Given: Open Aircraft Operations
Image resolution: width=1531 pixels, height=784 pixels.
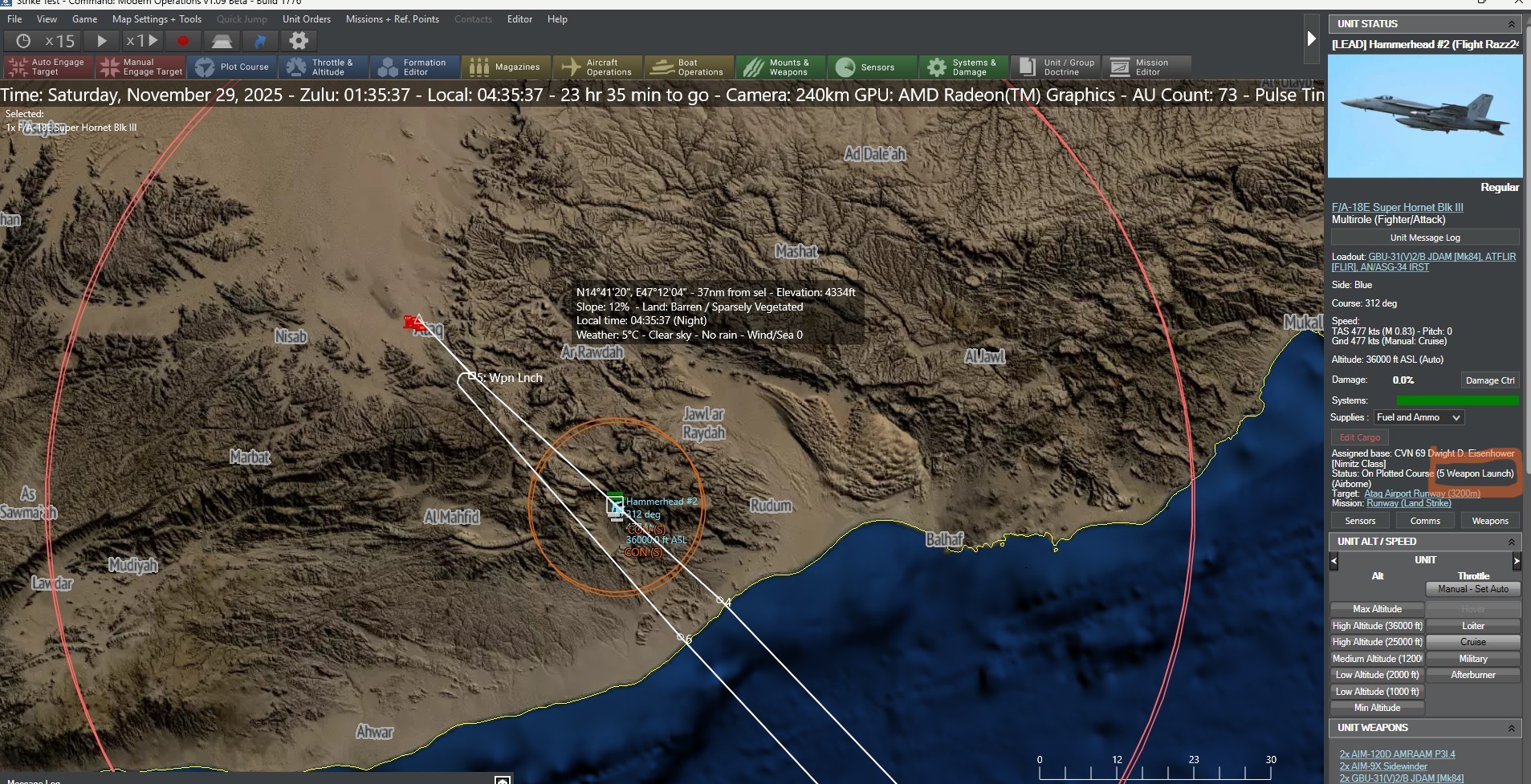Looking at the screenshot, I should tap(598, 67).
